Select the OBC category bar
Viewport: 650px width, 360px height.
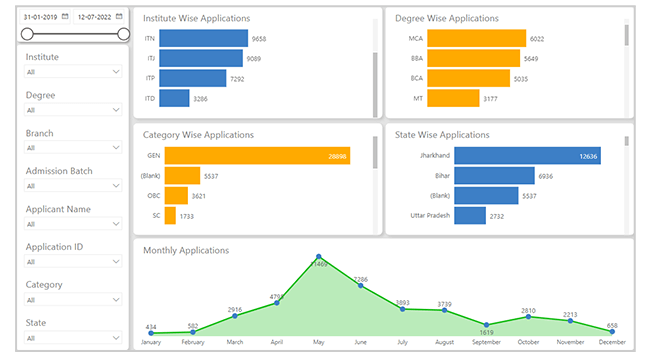tap(176, 195)
